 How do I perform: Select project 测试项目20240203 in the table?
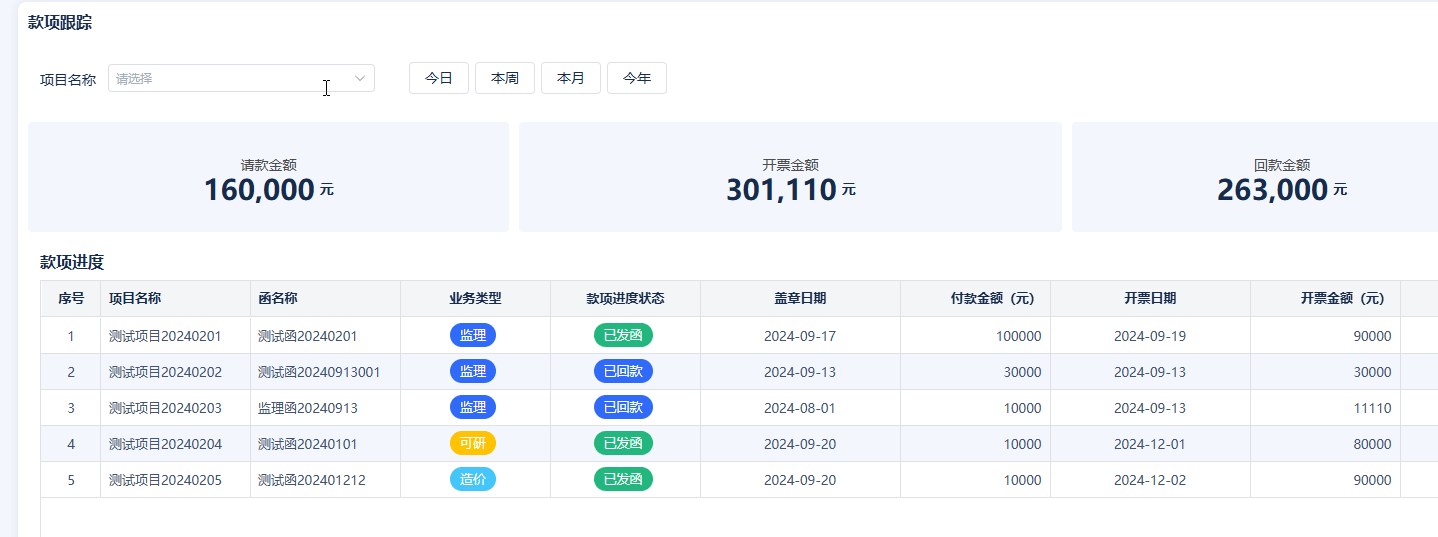[165, 408]
